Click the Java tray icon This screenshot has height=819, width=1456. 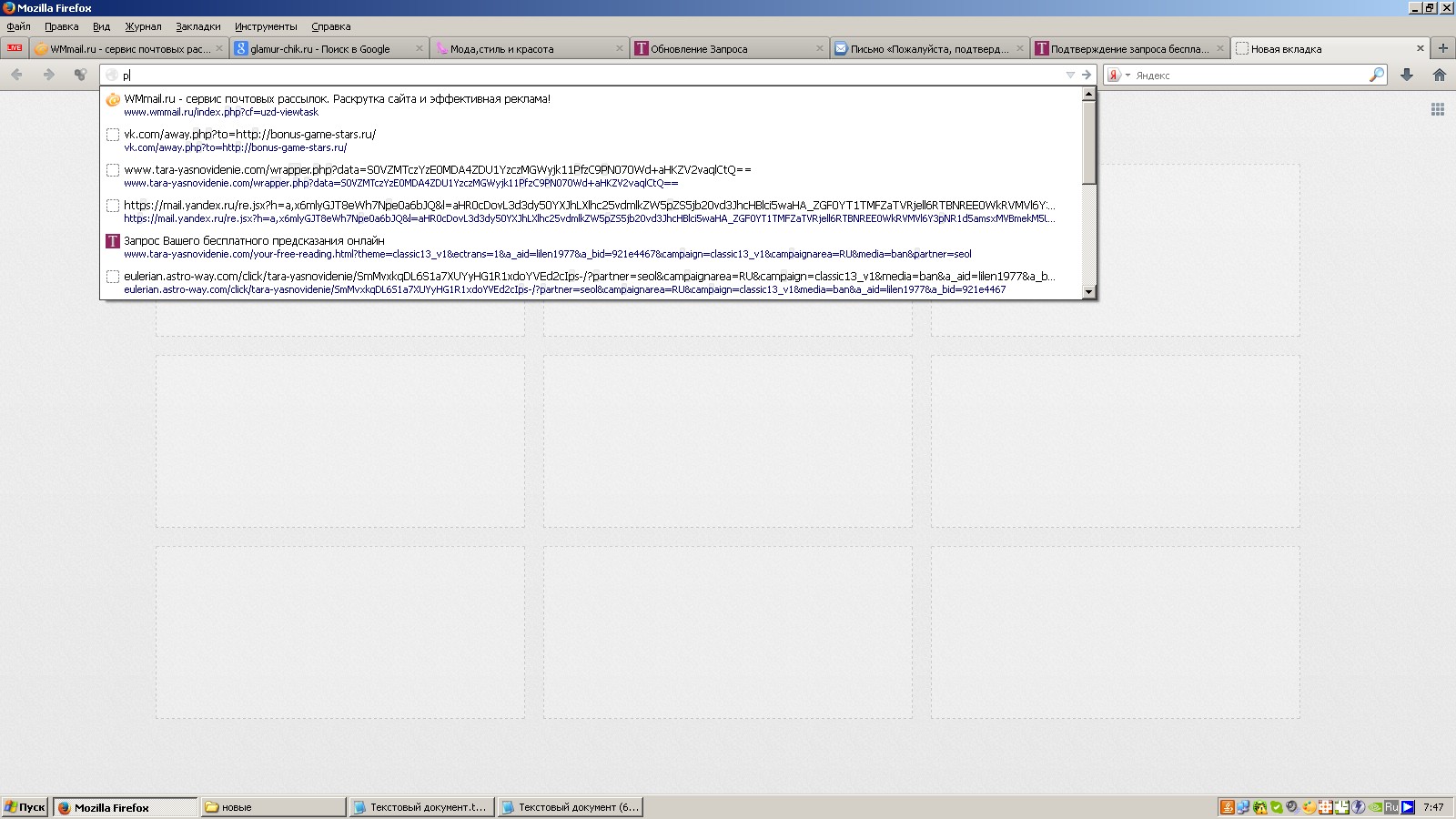[1228, 807]
